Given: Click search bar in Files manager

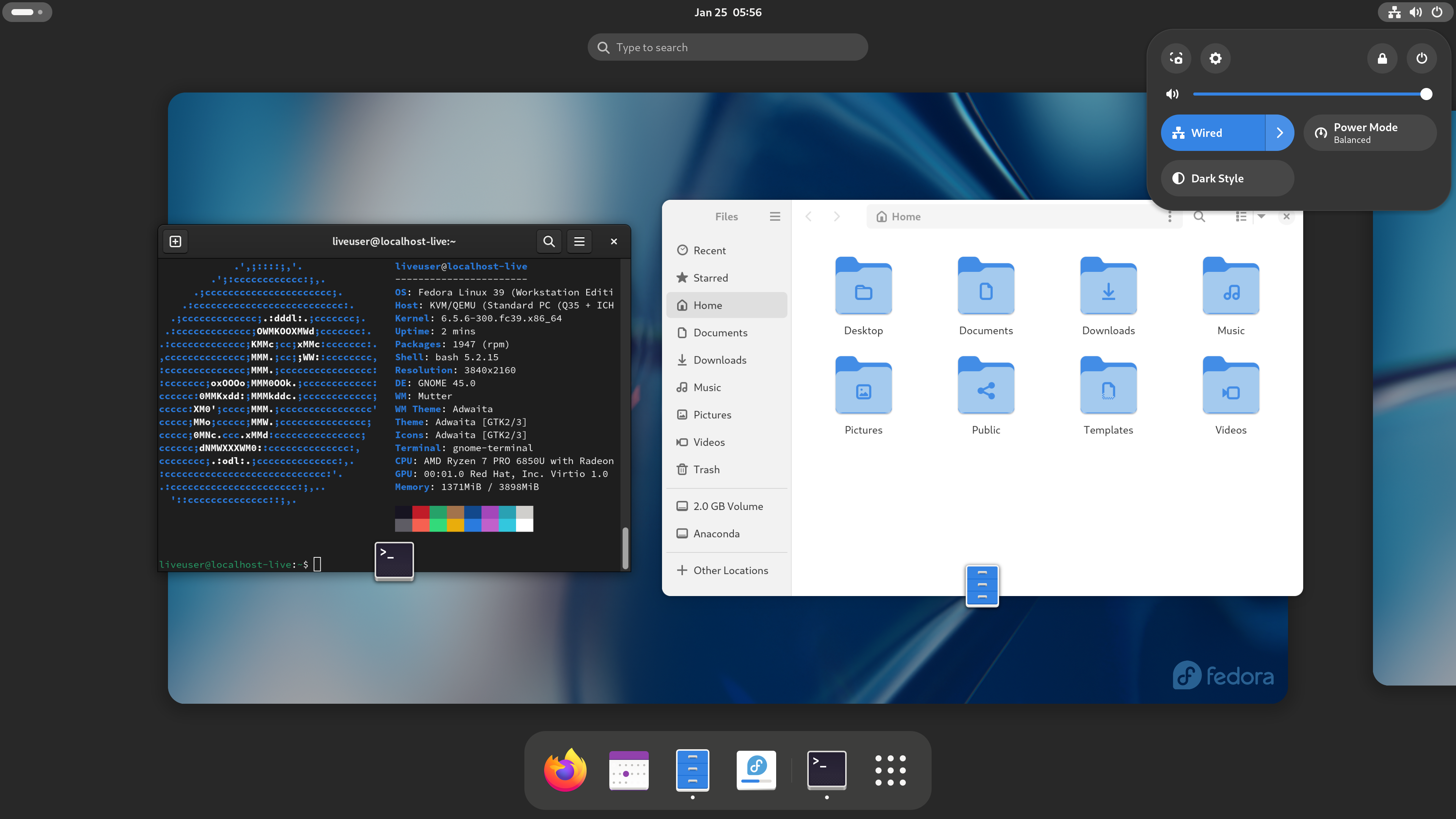Looking at the screenshot, I should point(1199,216).
